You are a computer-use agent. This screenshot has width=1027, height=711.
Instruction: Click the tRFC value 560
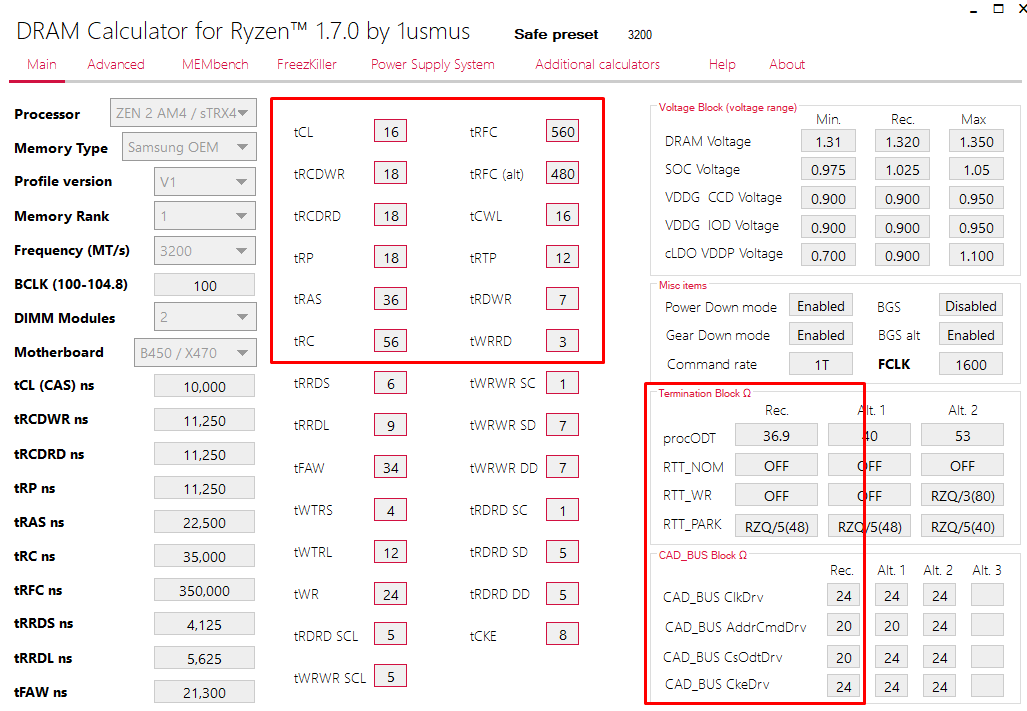(563, 131)
